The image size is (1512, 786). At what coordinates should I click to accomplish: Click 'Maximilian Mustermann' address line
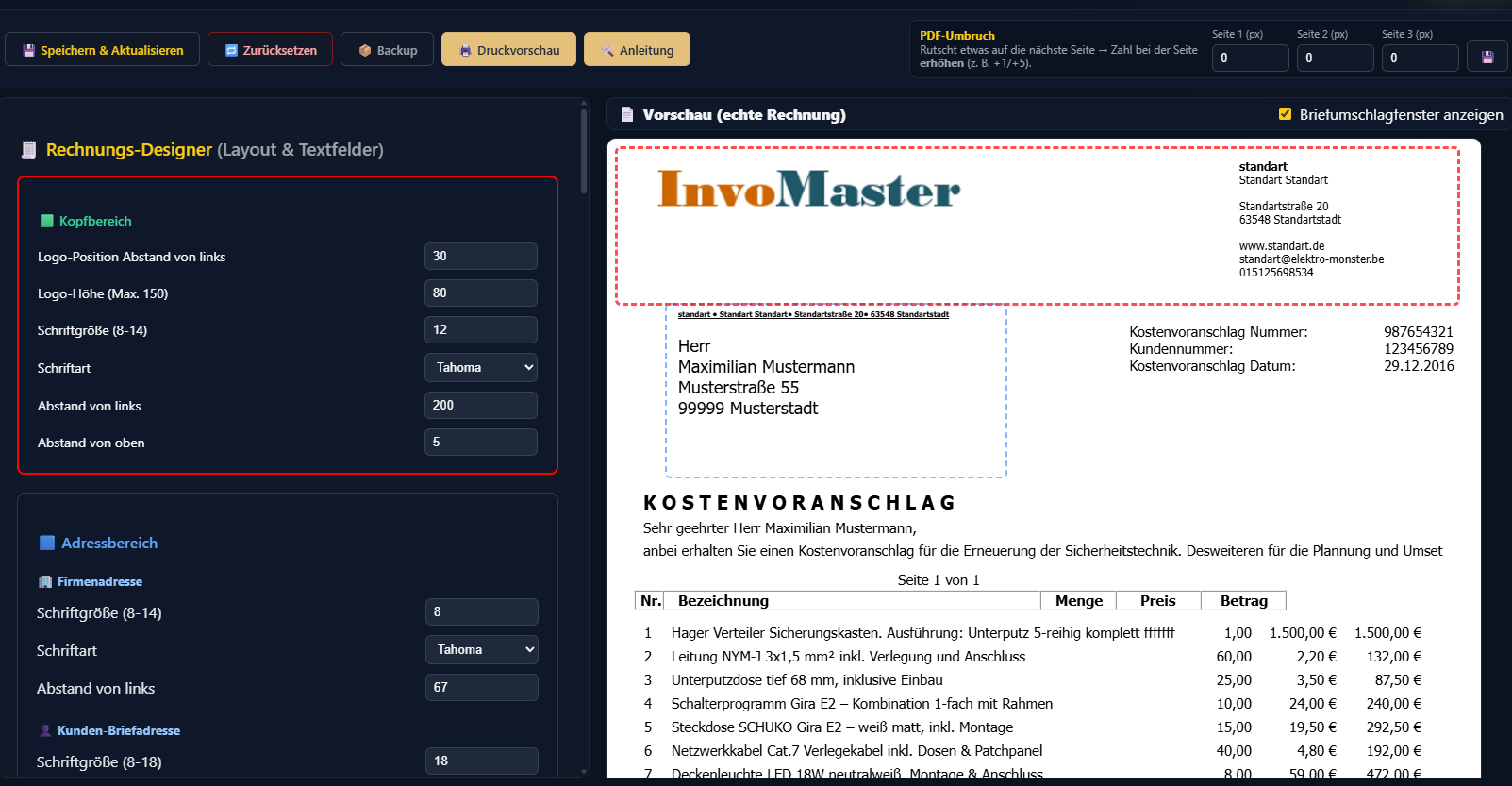tap(766, 367)
